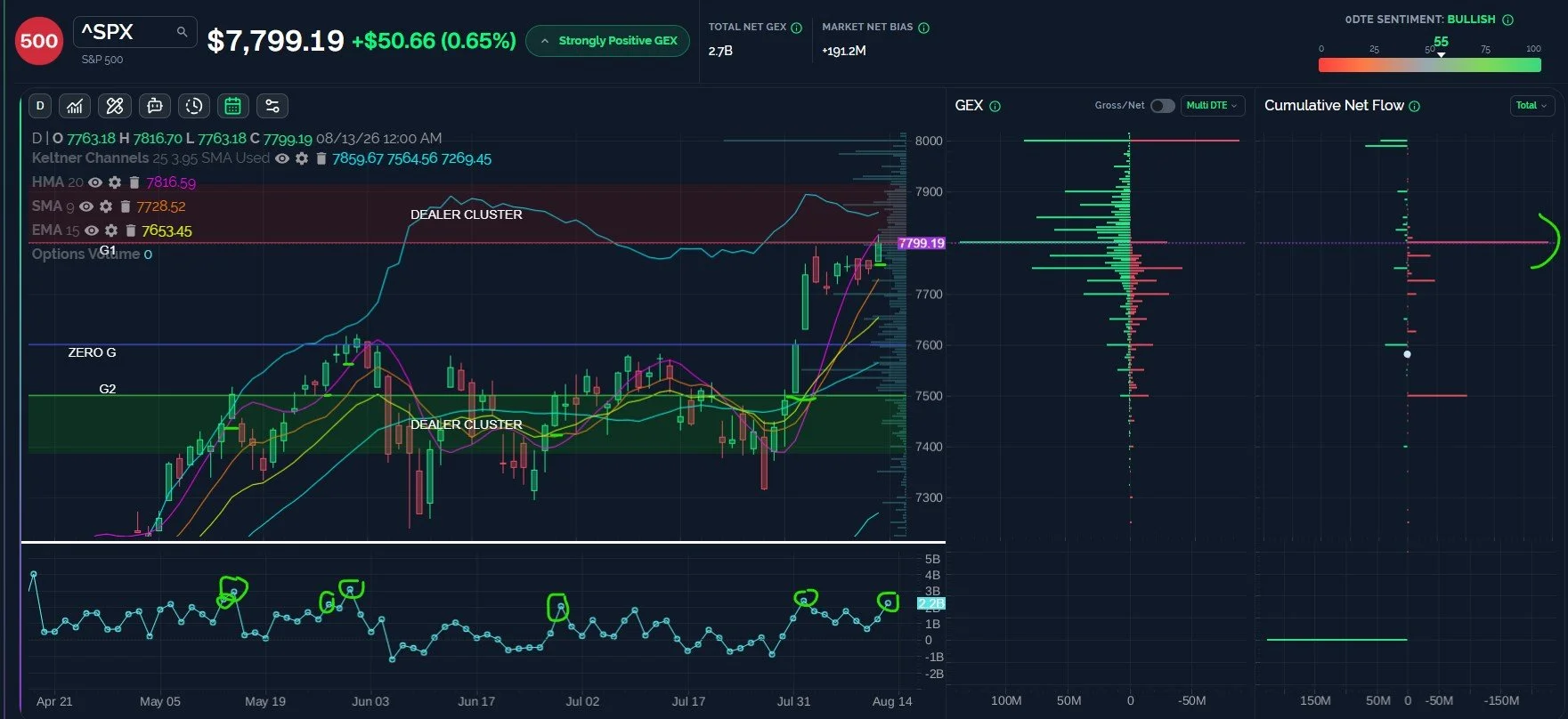Viewport: 1568px width, 719px height.
Task: Click the BULLISH sentiment text
Action: 1471,20
